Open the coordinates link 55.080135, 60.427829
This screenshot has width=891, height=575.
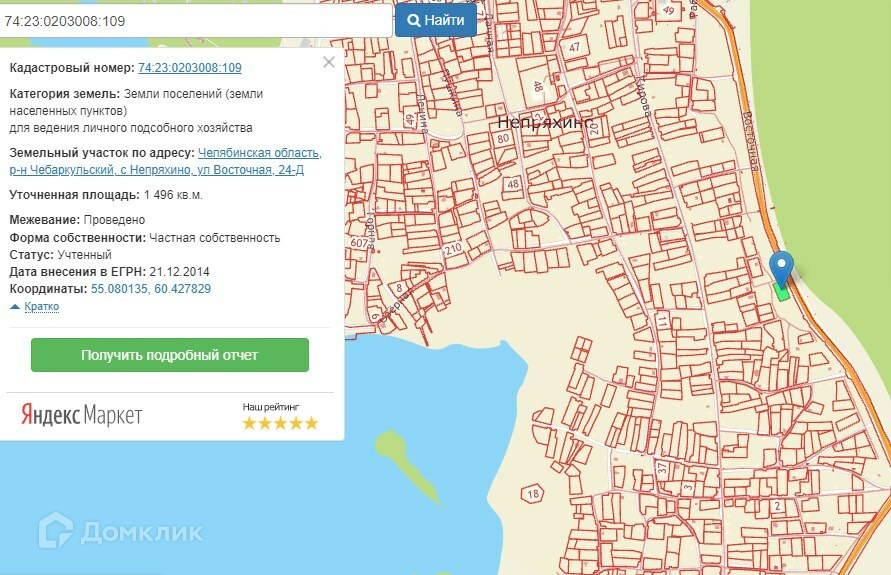coord(151,289)
